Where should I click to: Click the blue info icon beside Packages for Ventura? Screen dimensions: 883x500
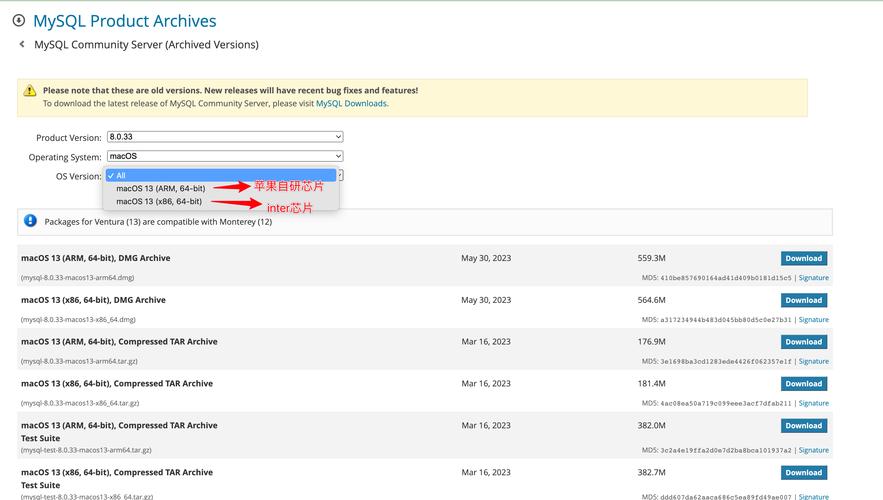[30, 221]
